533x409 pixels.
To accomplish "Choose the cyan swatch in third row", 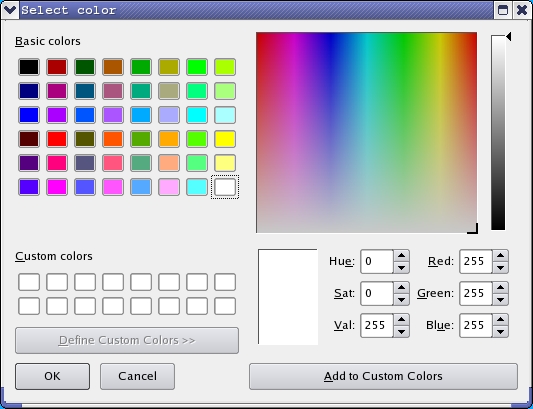I will (197, 115).
